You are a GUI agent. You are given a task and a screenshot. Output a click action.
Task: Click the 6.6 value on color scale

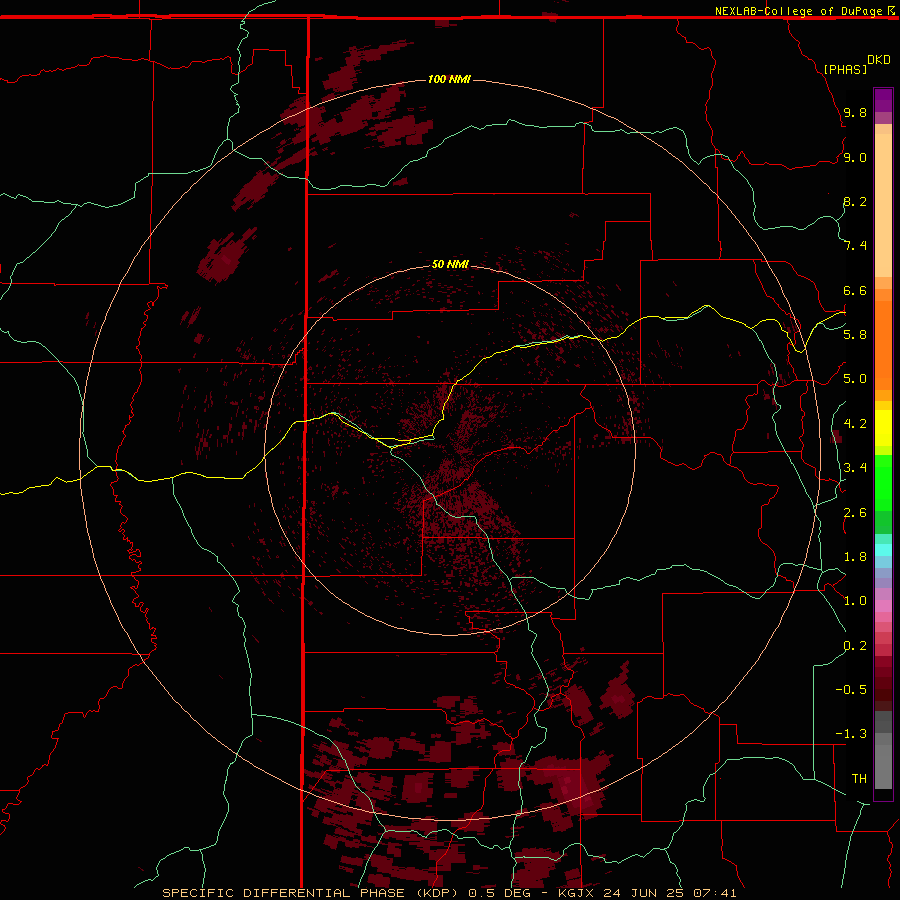[x=855, y=290]
